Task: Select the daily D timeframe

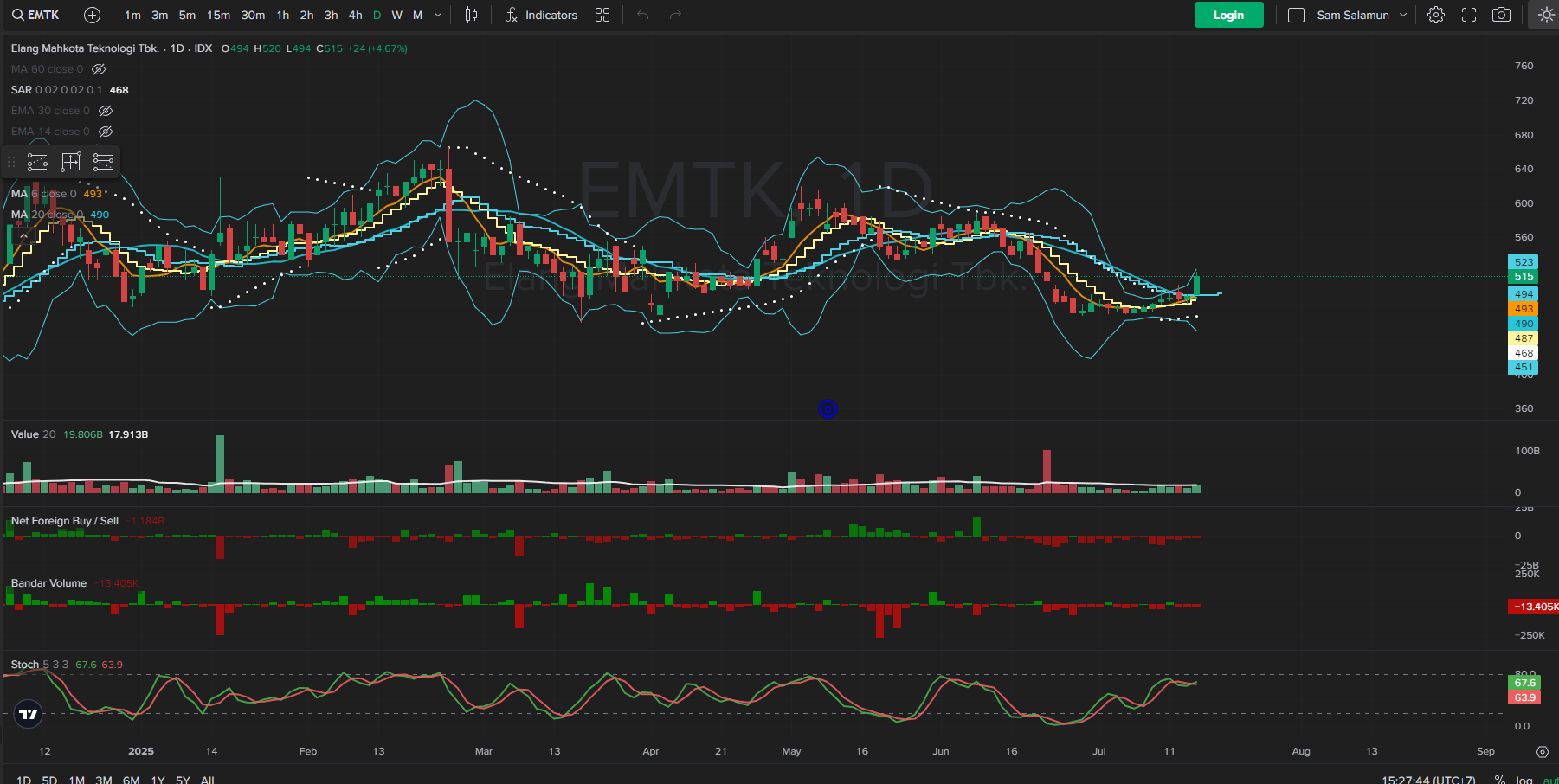Action: 377,15
